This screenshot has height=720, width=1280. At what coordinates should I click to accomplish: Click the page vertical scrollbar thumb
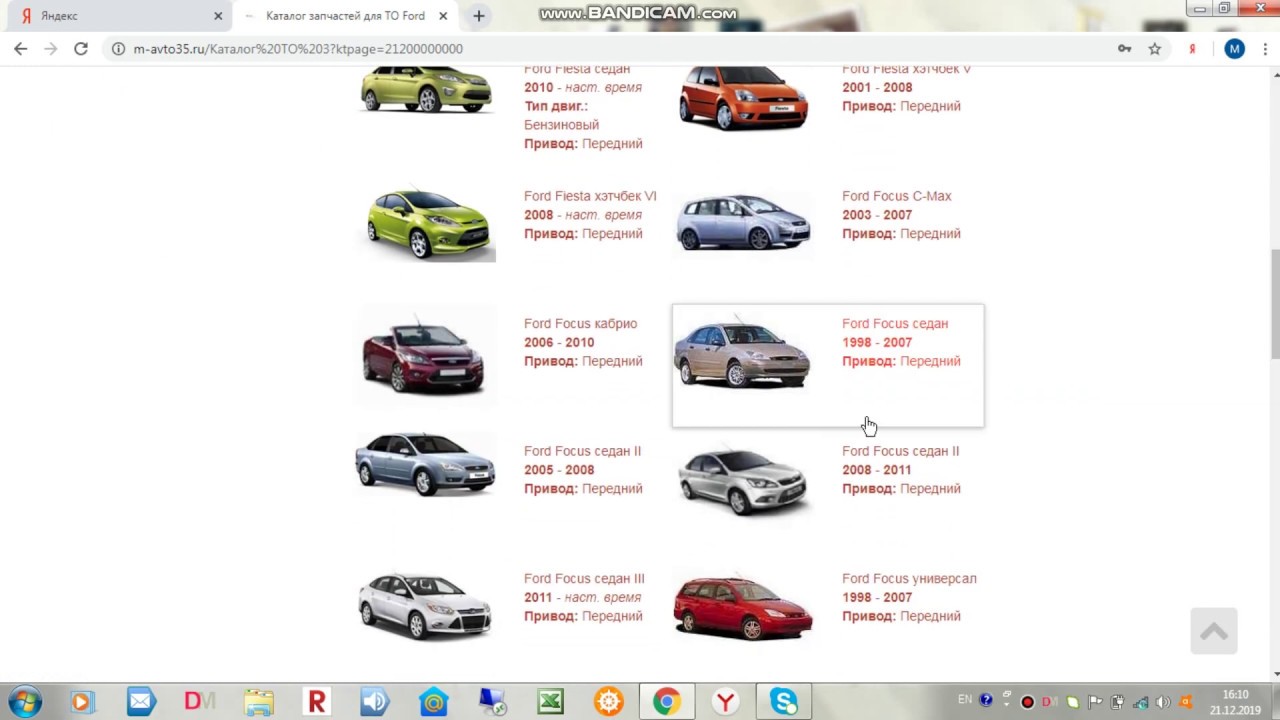1275,304
